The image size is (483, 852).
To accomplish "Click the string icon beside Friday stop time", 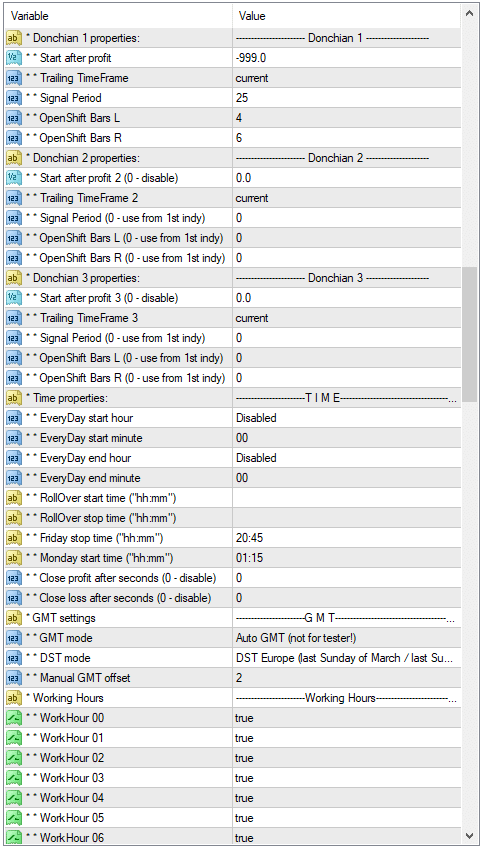I will (14, 538).
